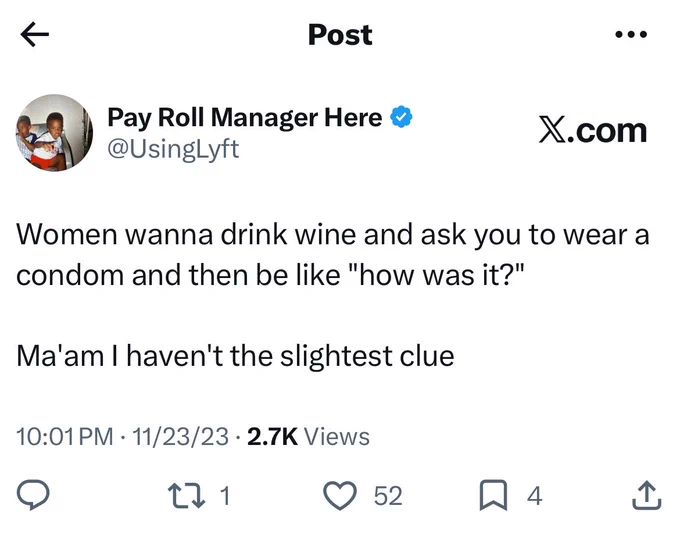Open the profile picture thumbnail
This screenshot has height=552, width=680.
click(x=54, y=133)
